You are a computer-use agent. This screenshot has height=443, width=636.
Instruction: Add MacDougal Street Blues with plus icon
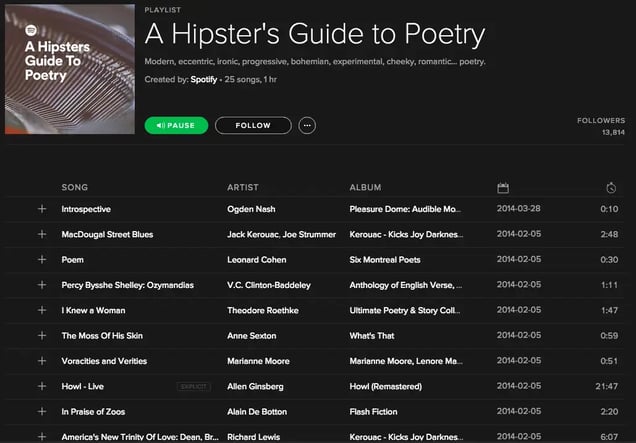42,234
